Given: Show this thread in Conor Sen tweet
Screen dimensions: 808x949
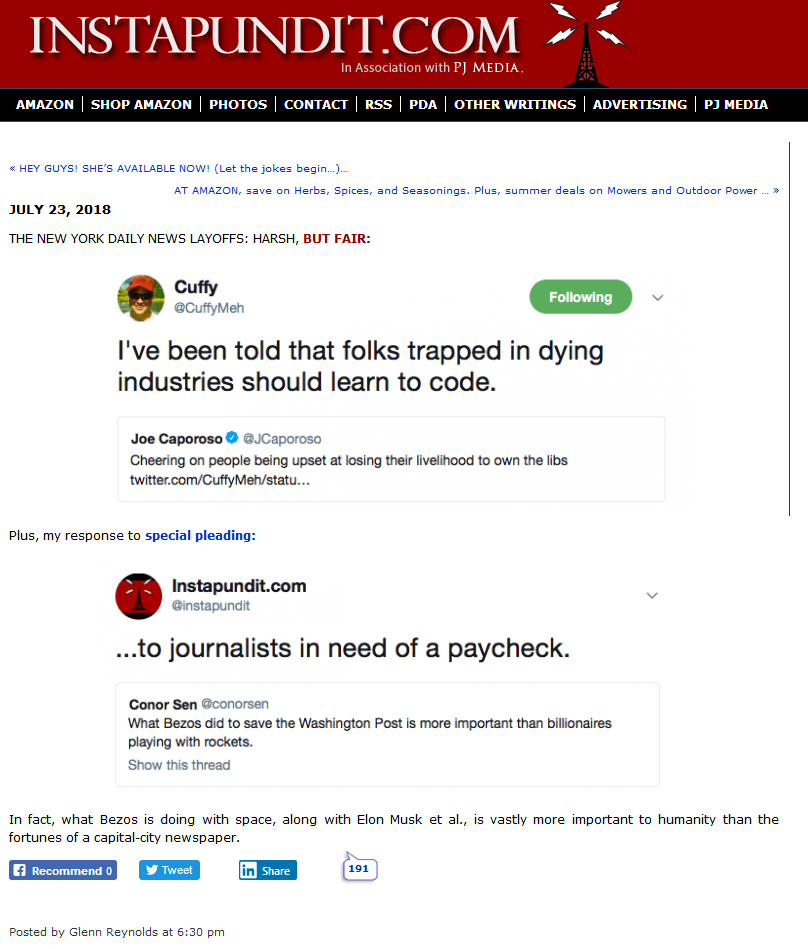Looking at the screenshot, I should coord(179,765).
